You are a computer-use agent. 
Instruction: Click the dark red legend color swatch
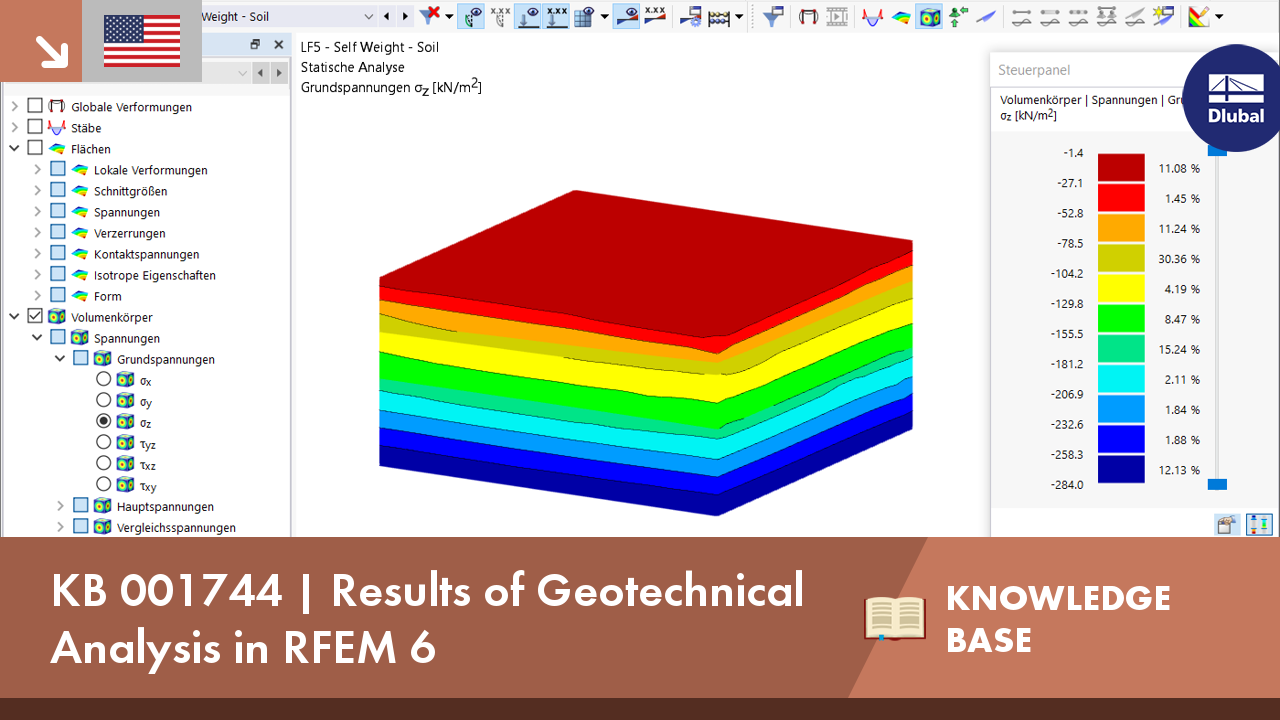(1121, 167)
